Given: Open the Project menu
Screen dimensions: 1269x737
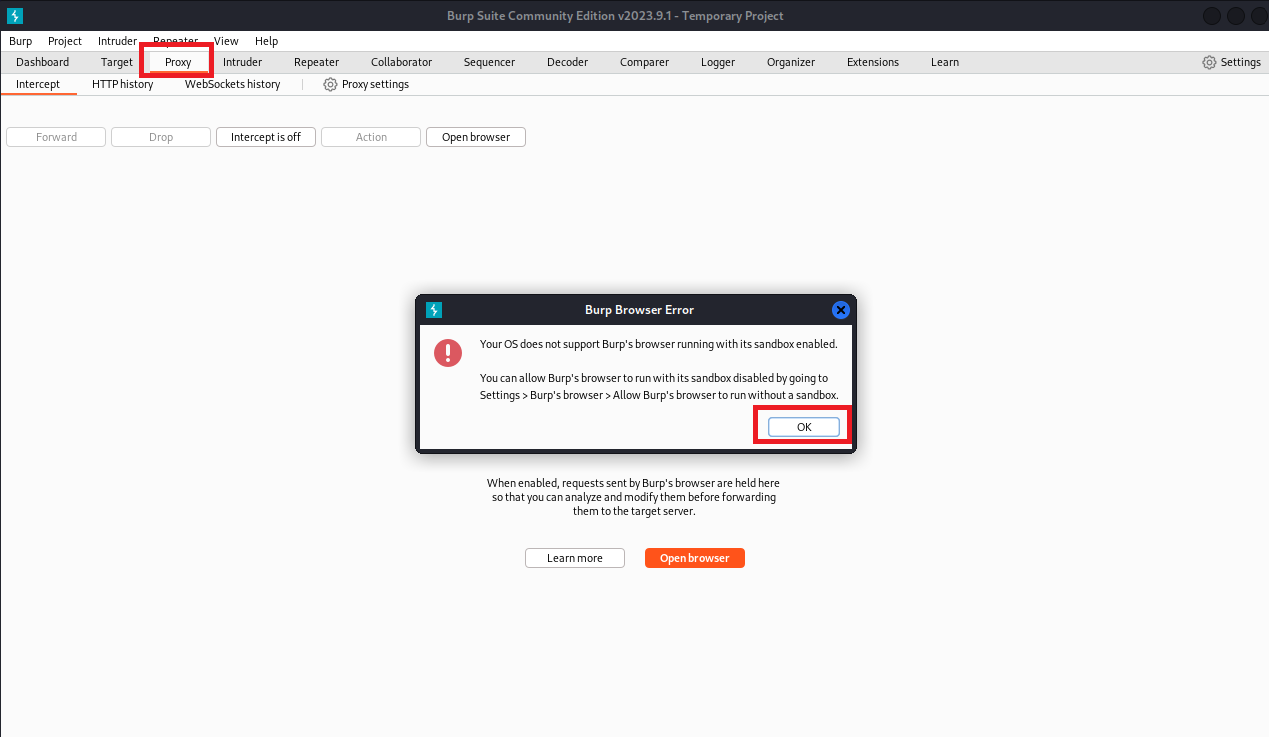Looking at the screenshot, I should pos(65,41).
